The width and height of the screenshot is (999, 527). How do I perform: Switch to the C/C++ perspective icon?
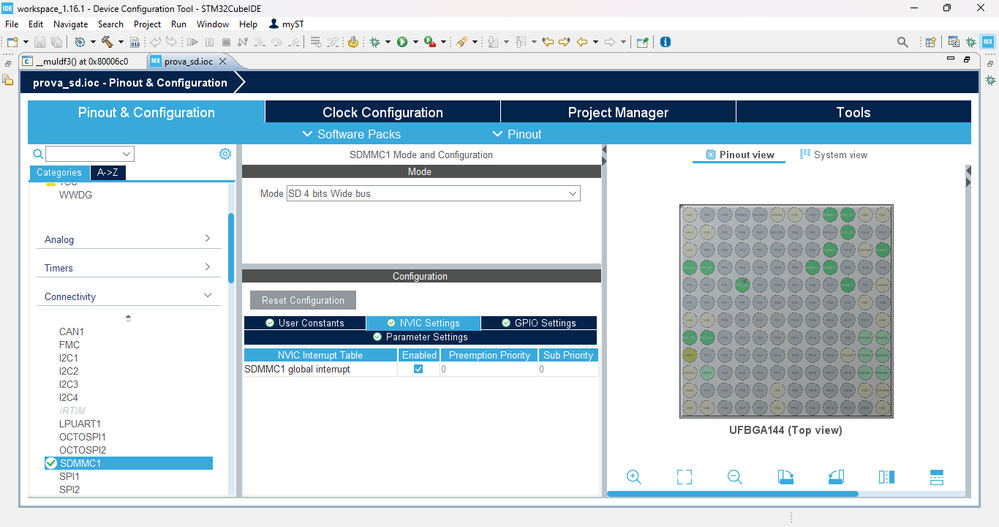[x=953, y=42]
